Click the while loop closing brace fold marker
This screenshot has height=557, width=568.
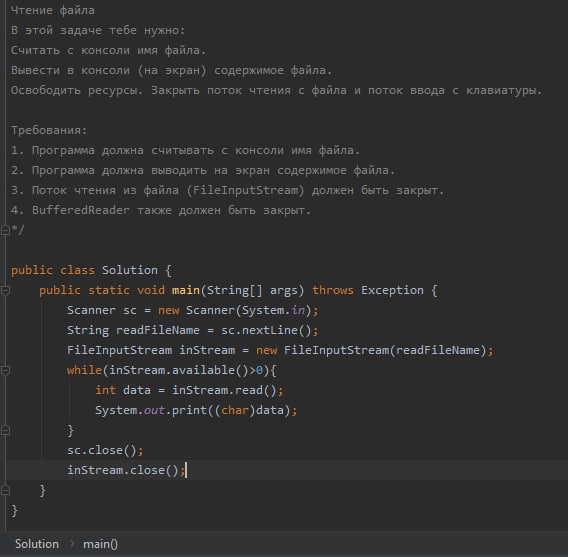click(5, 430)
